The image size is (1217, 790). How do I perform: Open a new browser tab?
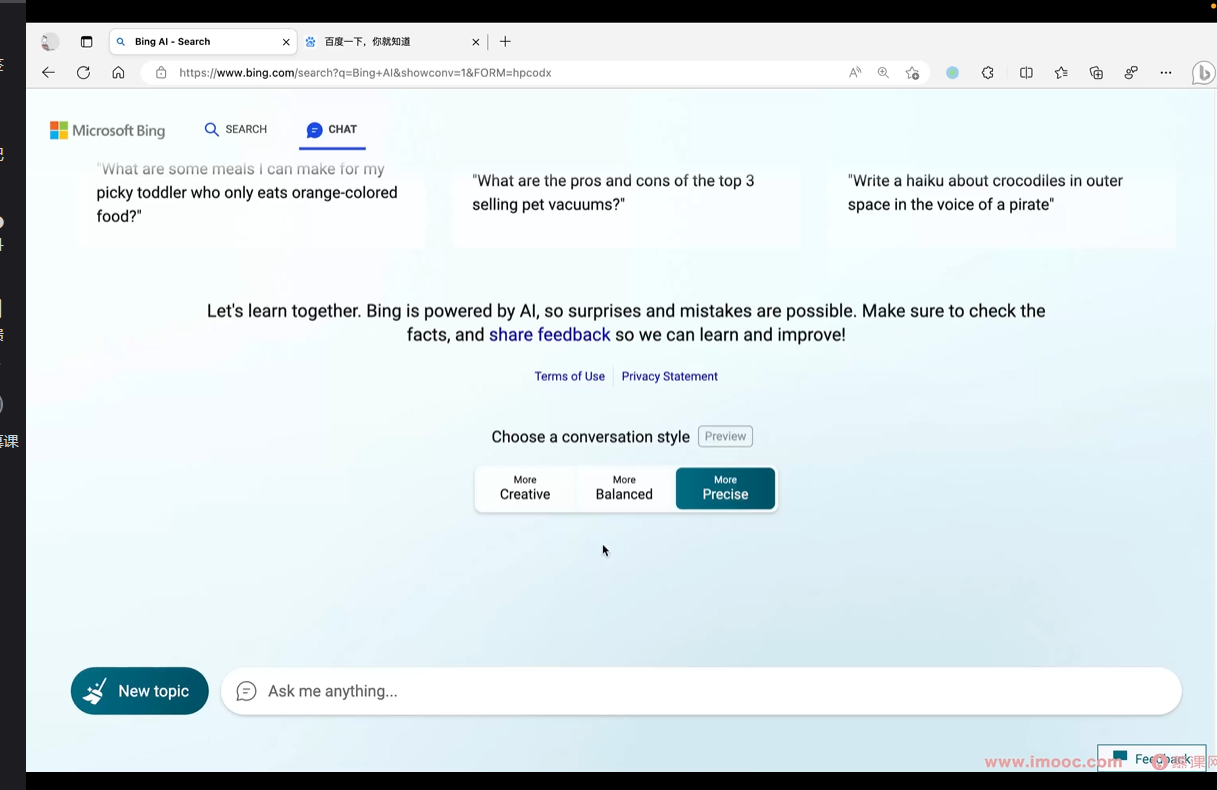coord(505,41)
